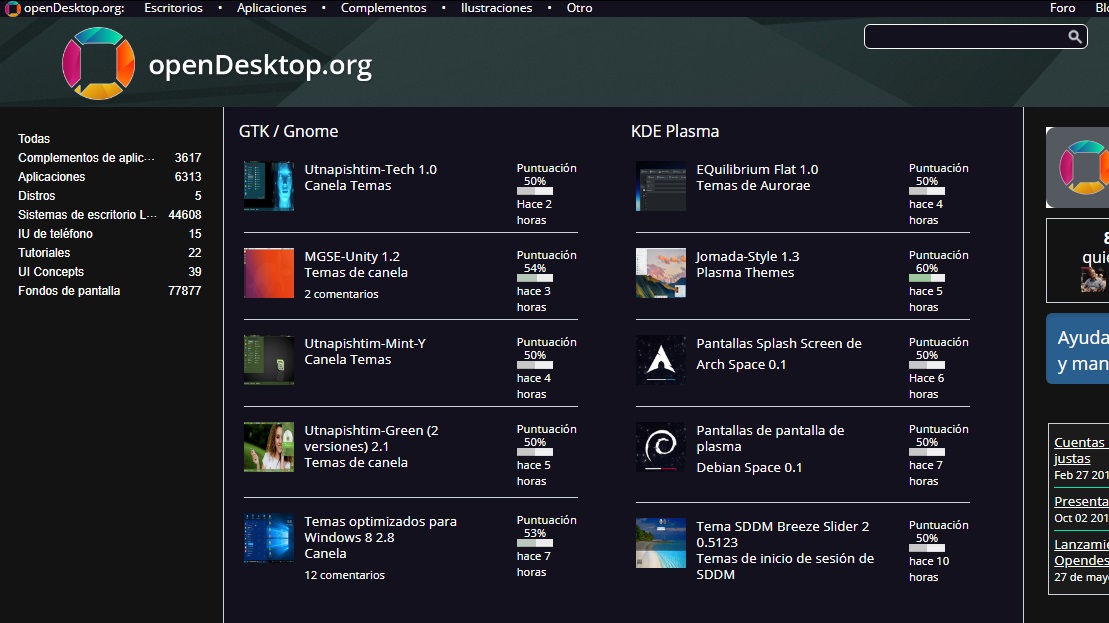Viewport: 1109px width, 623px height.
Task: Open the Jomada-Style 1.3 thumbnail
Action: 661,273
